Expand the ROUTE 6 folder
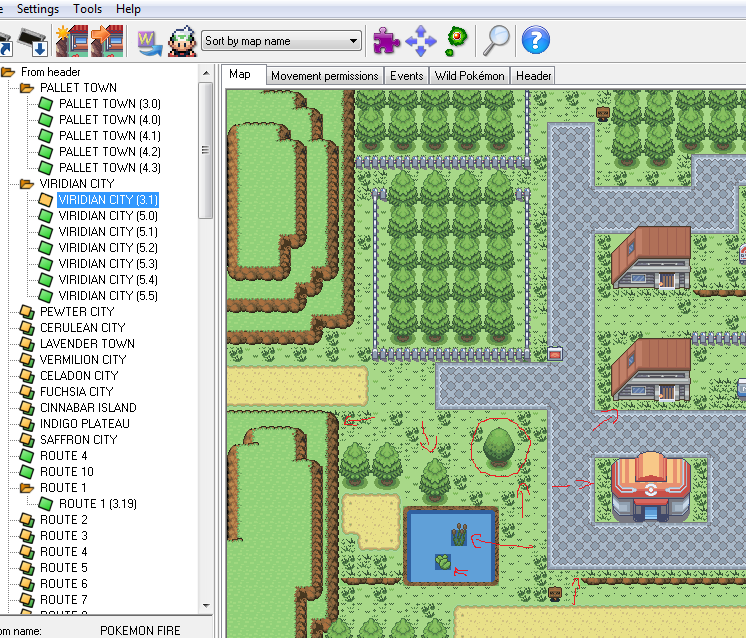Viewport: 748px width, 638px height. [x=27, y=584]
